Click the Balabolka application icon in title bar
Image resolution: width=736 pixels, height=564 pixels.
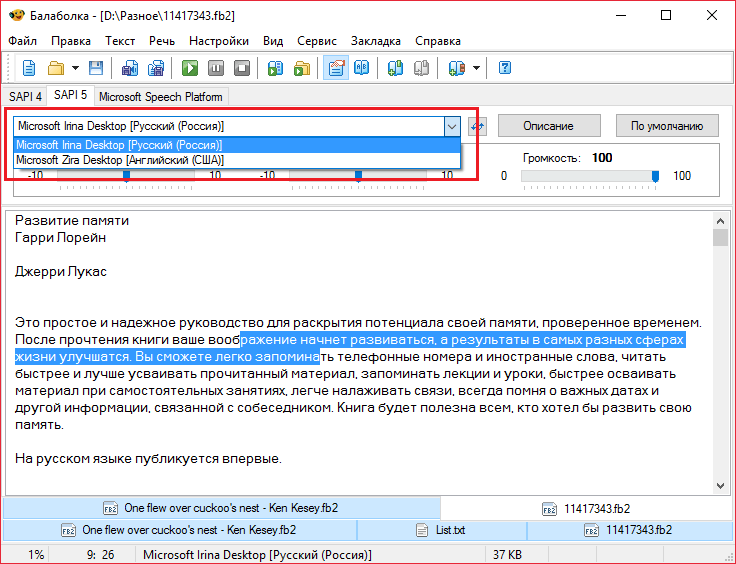16,15
